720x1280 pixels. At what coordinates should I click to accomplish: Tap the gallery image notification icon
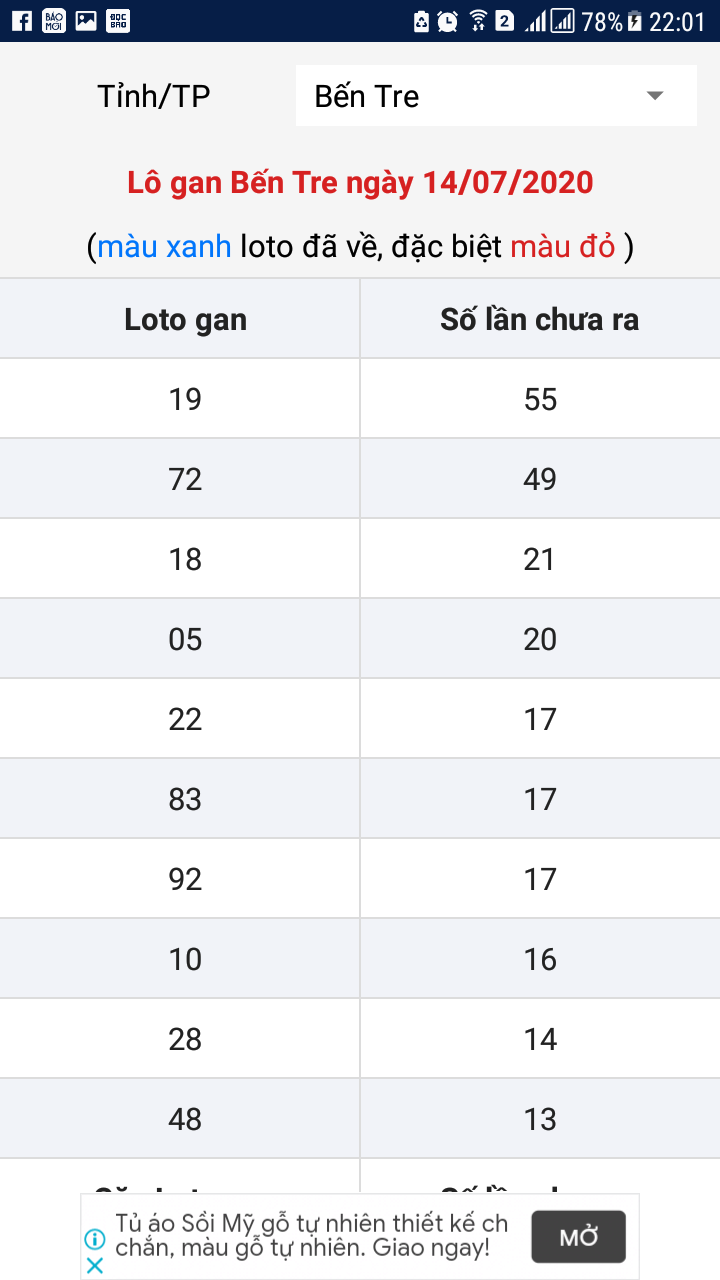coord(86,21)
